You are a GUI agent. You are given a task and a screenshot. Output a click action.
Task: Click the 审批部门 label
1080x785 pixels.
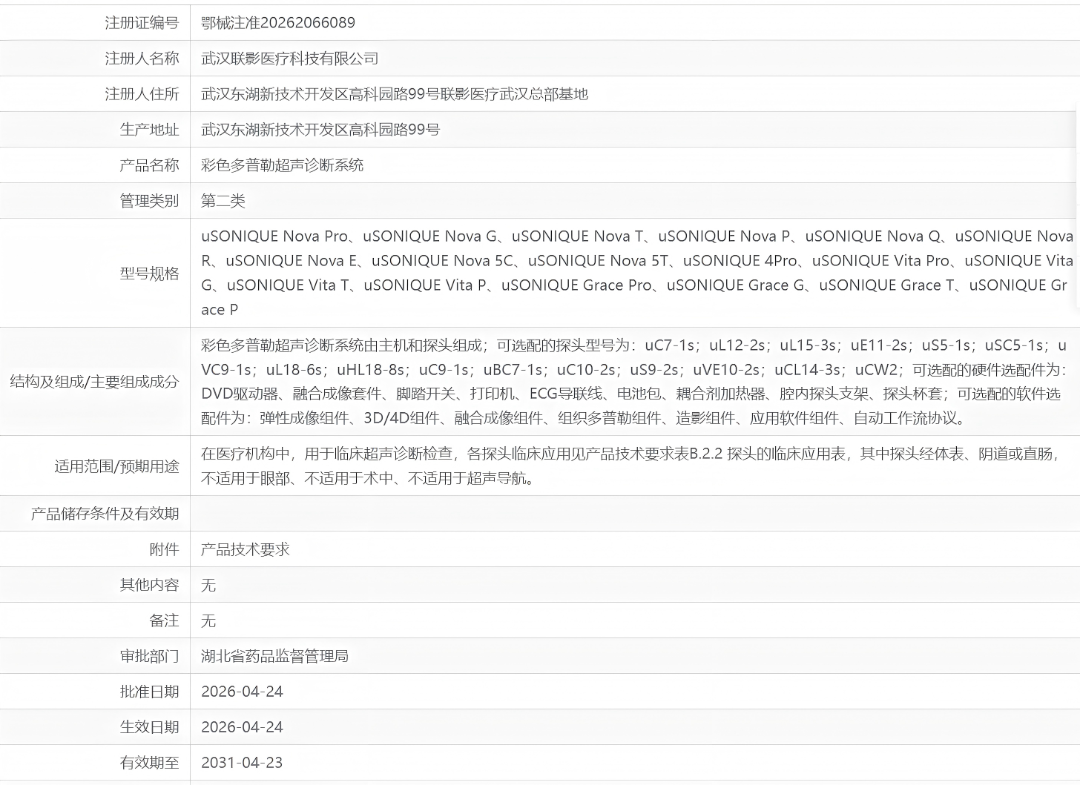tap(149, 656)
